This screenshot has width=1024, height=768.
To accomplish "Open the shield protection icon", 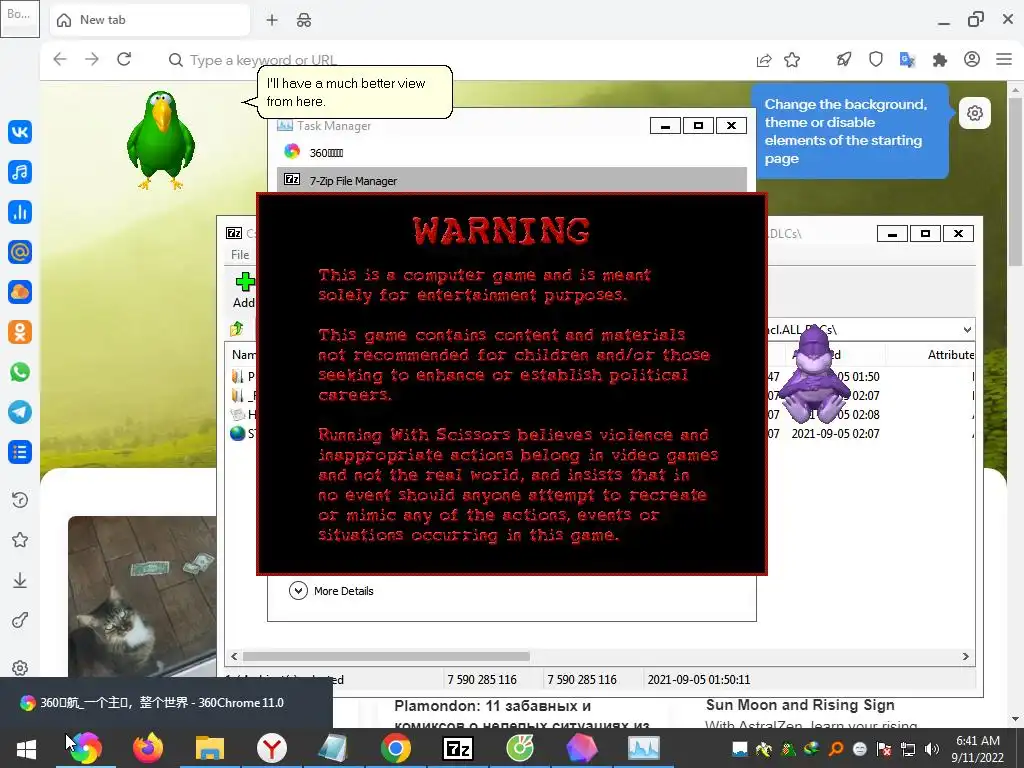I will 876,60.
